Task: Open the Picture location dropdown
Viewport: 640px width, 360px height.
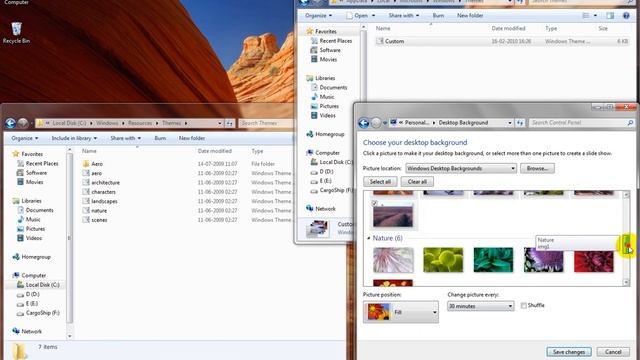Action: pyautogui.click(x=461, y=168)
